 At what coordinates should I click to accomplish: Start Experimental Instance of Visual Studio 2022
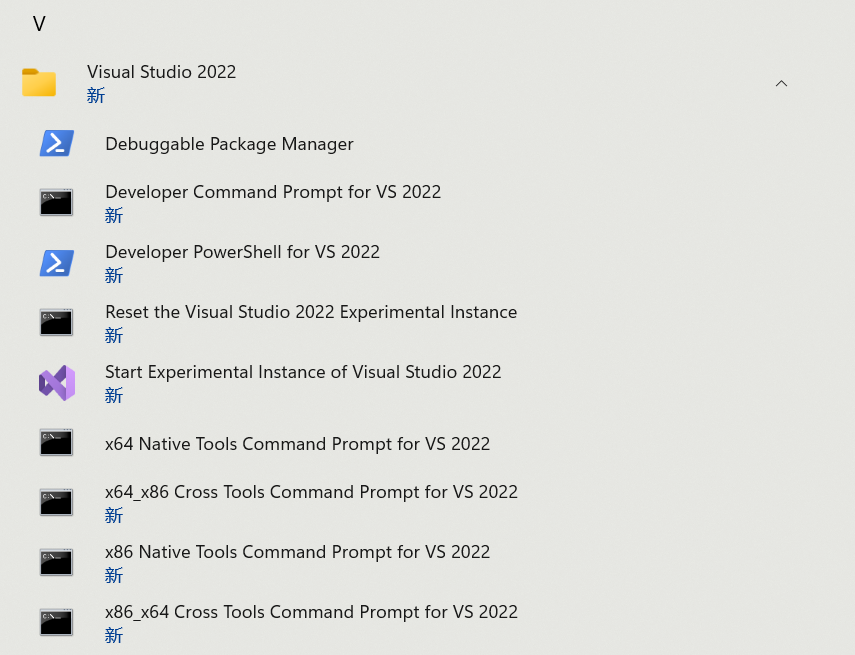pos(303,372)
